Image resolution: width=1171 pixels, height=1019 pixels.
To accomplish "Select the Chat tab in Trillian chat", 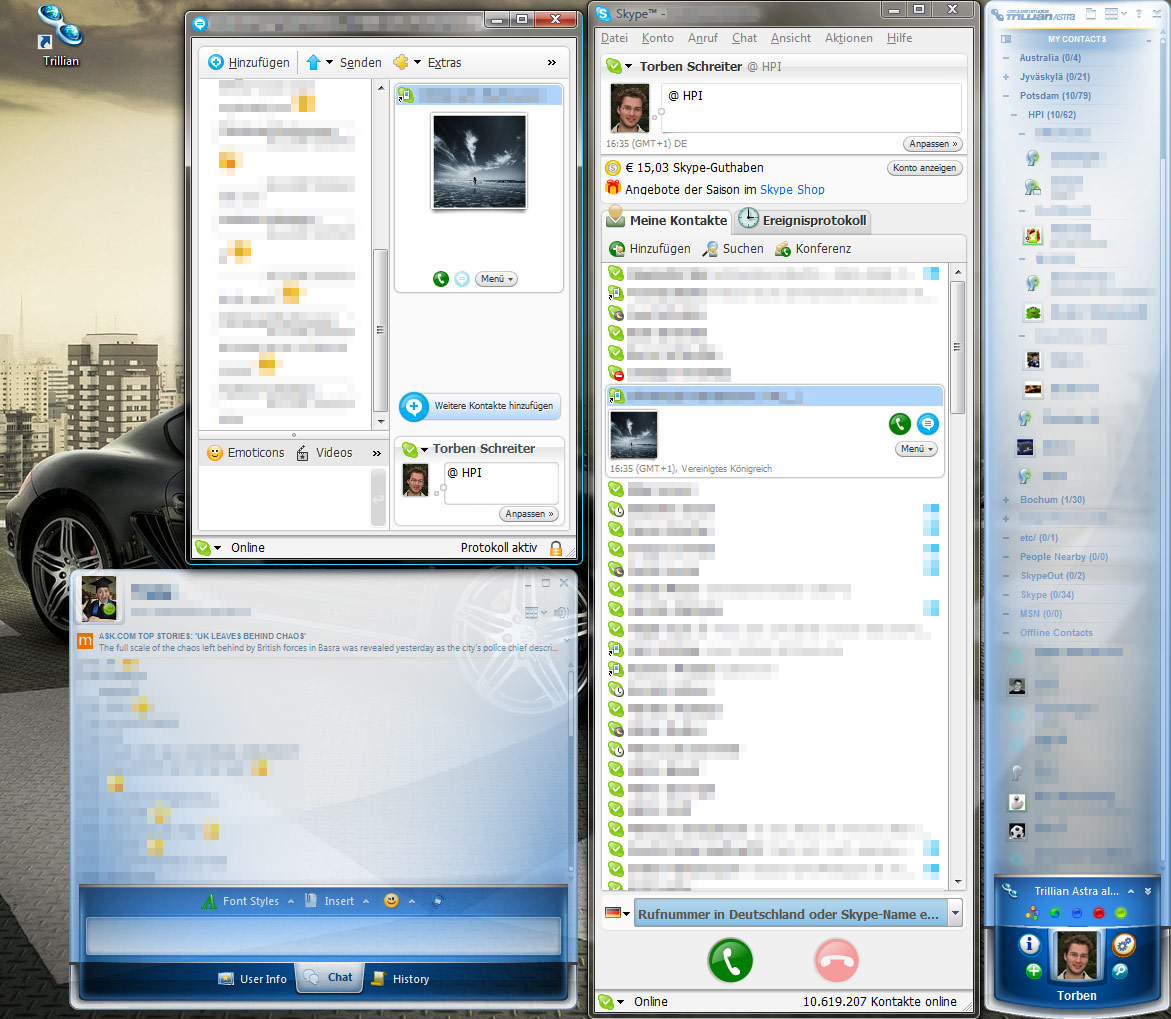I will click(329, 977).
